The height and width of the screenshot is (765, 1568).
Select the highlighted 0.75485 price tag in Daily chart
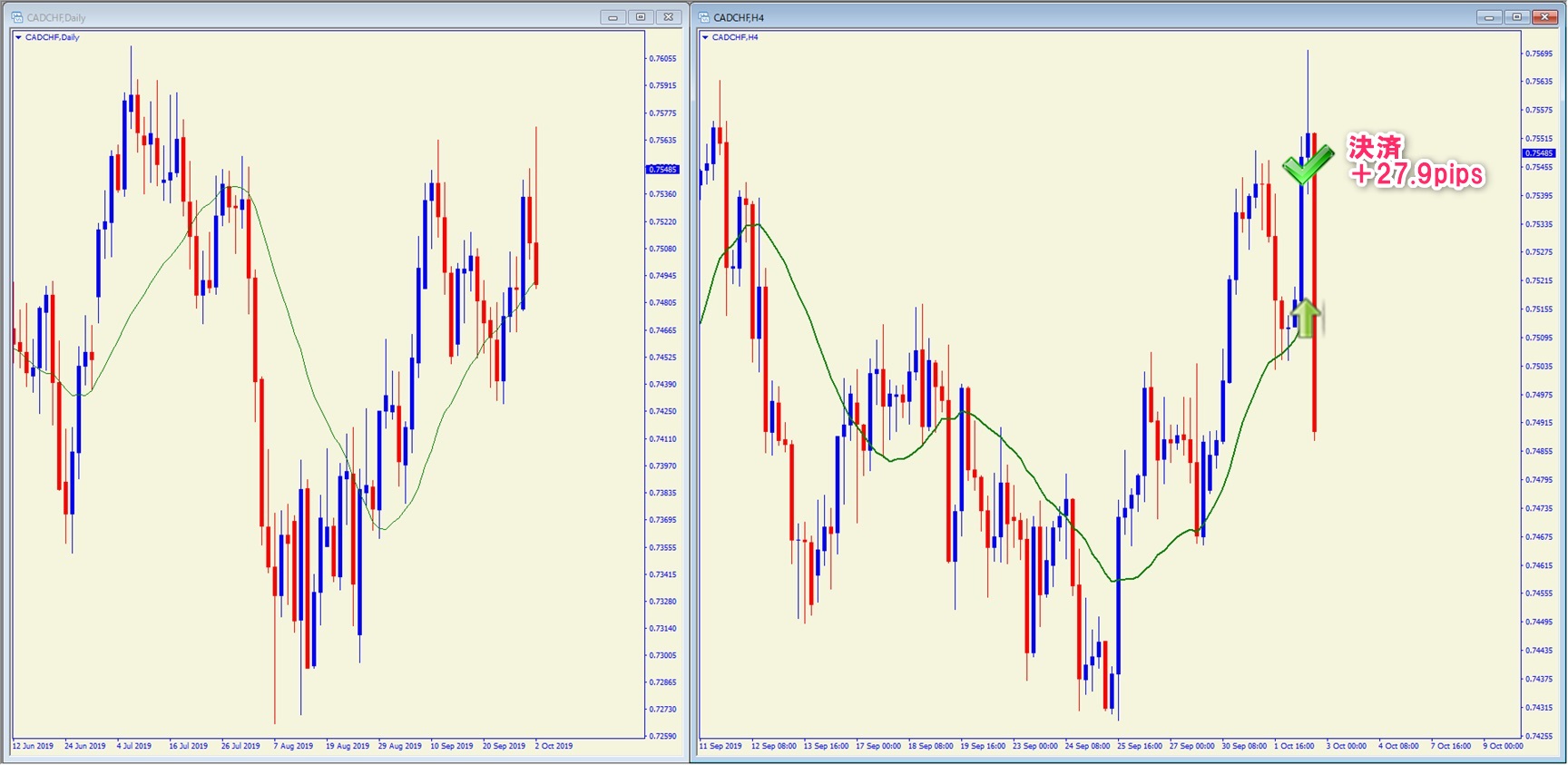[662, 170]
